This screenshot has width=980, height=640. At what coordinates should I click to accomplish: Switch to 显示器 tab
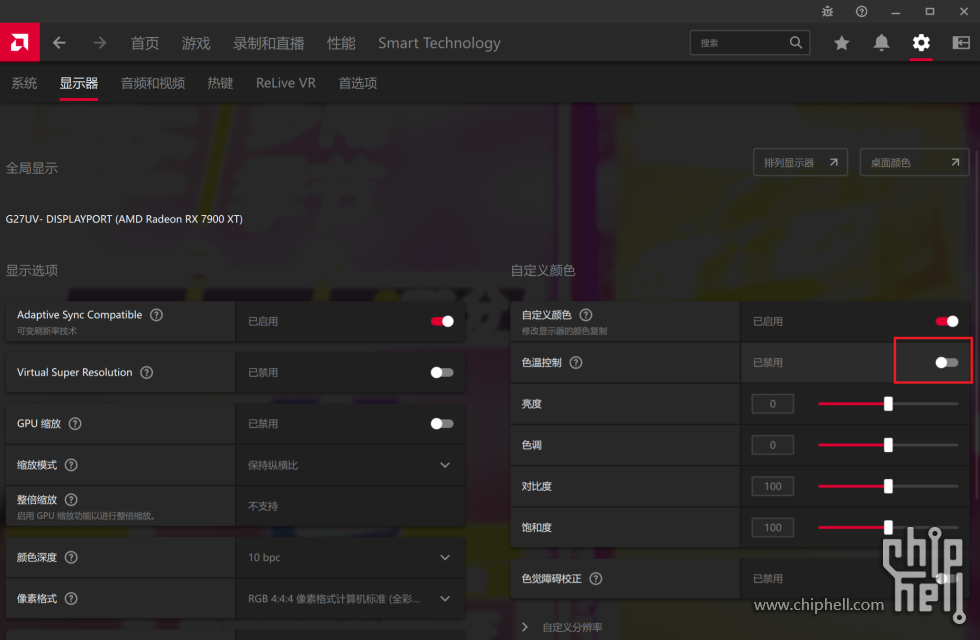79,83
